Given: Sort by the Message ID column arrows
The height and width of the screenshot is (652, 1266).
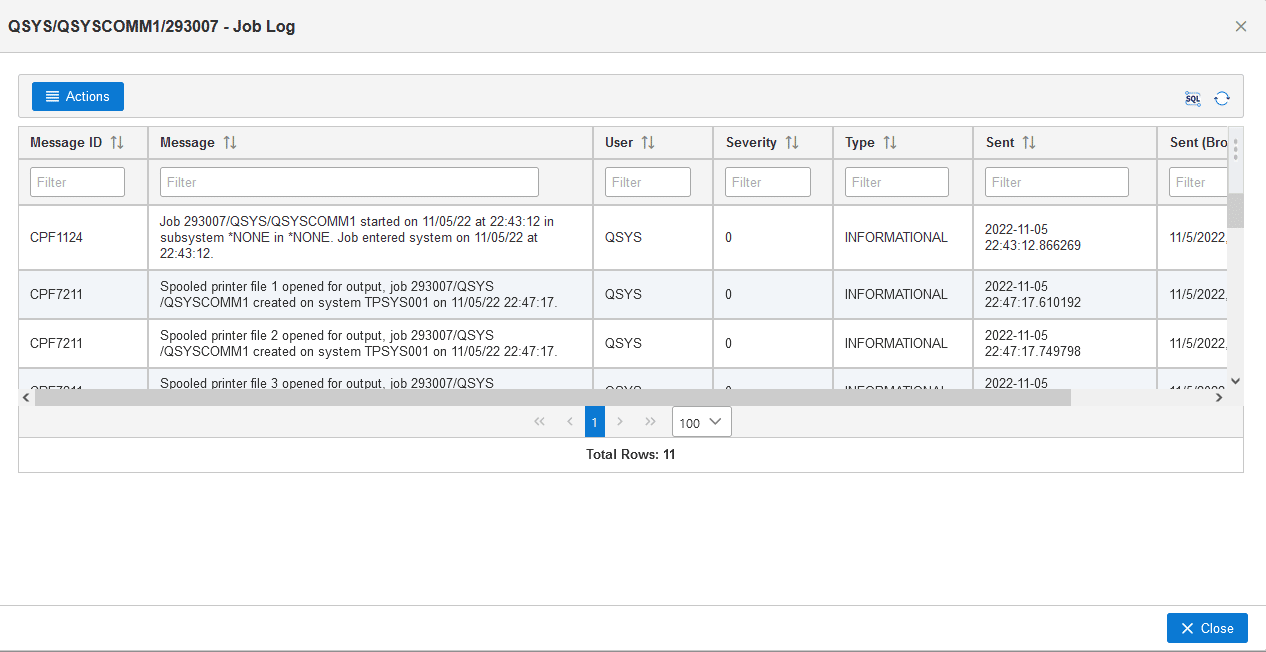Looking at the screenshot, I should (117, 143).
